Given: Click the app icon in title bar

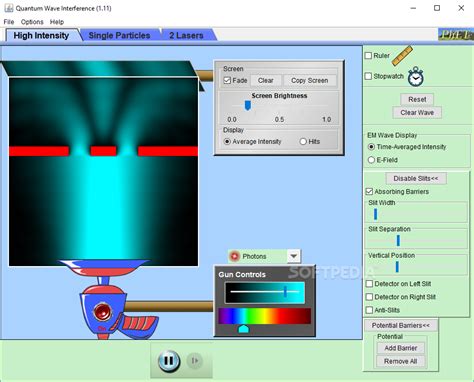Looking at the screenshot, I should 9,8.
